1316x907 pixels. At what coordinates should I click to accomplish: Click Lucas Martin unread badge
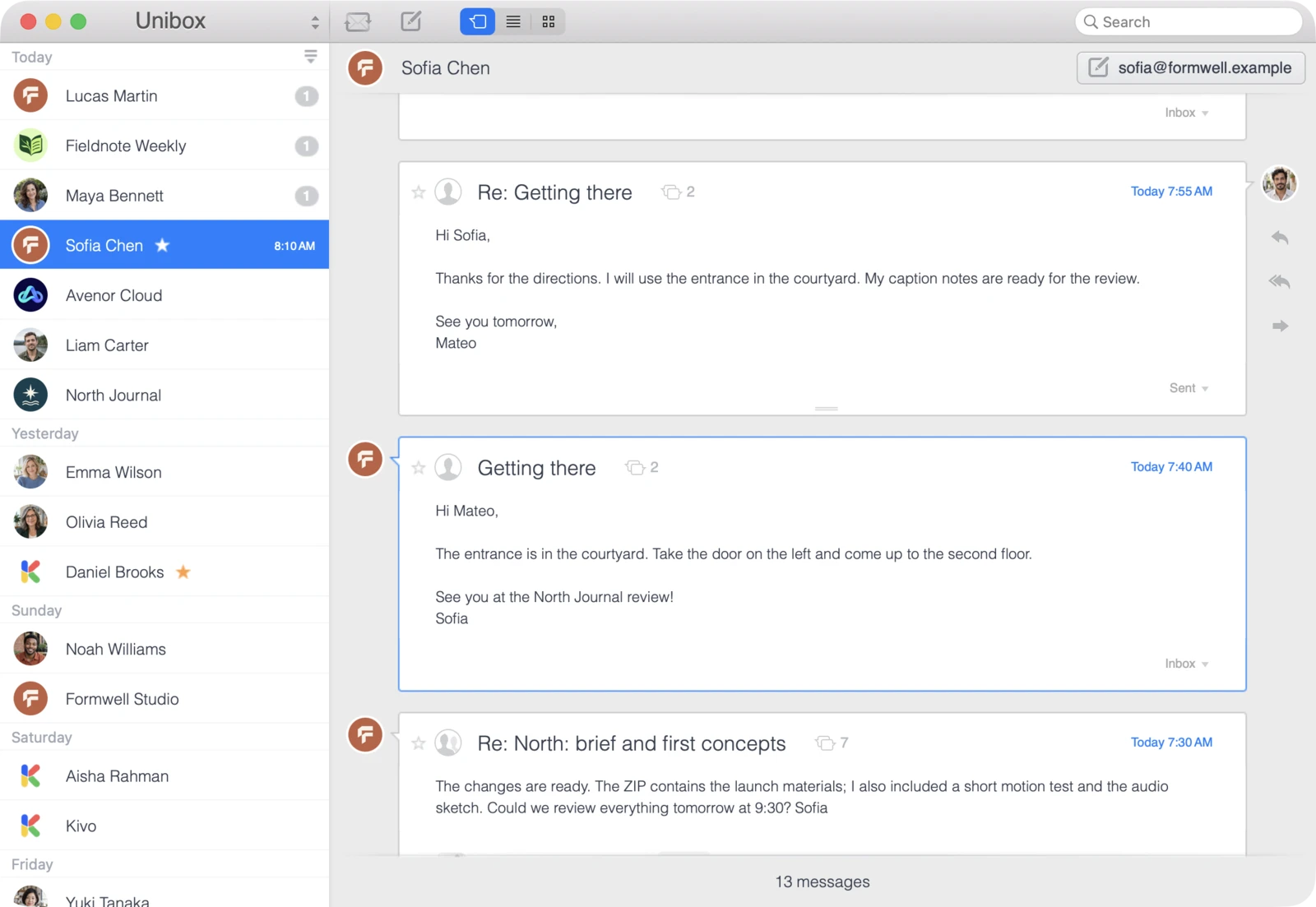(307, 96)
